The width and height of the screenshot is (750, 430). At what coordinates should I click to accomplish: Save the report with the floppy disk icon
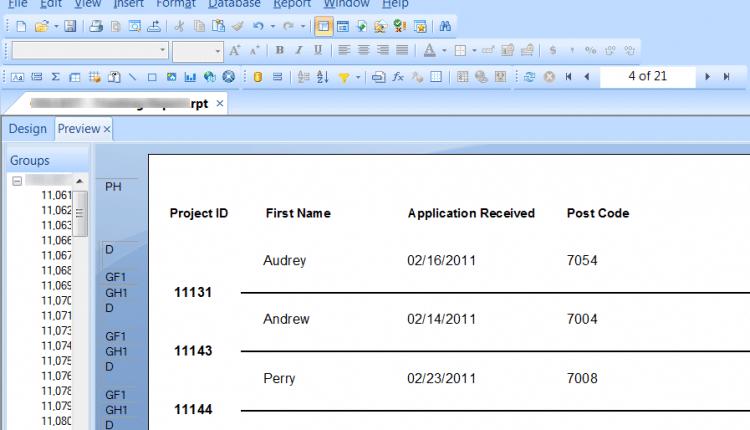click(70, 26)
